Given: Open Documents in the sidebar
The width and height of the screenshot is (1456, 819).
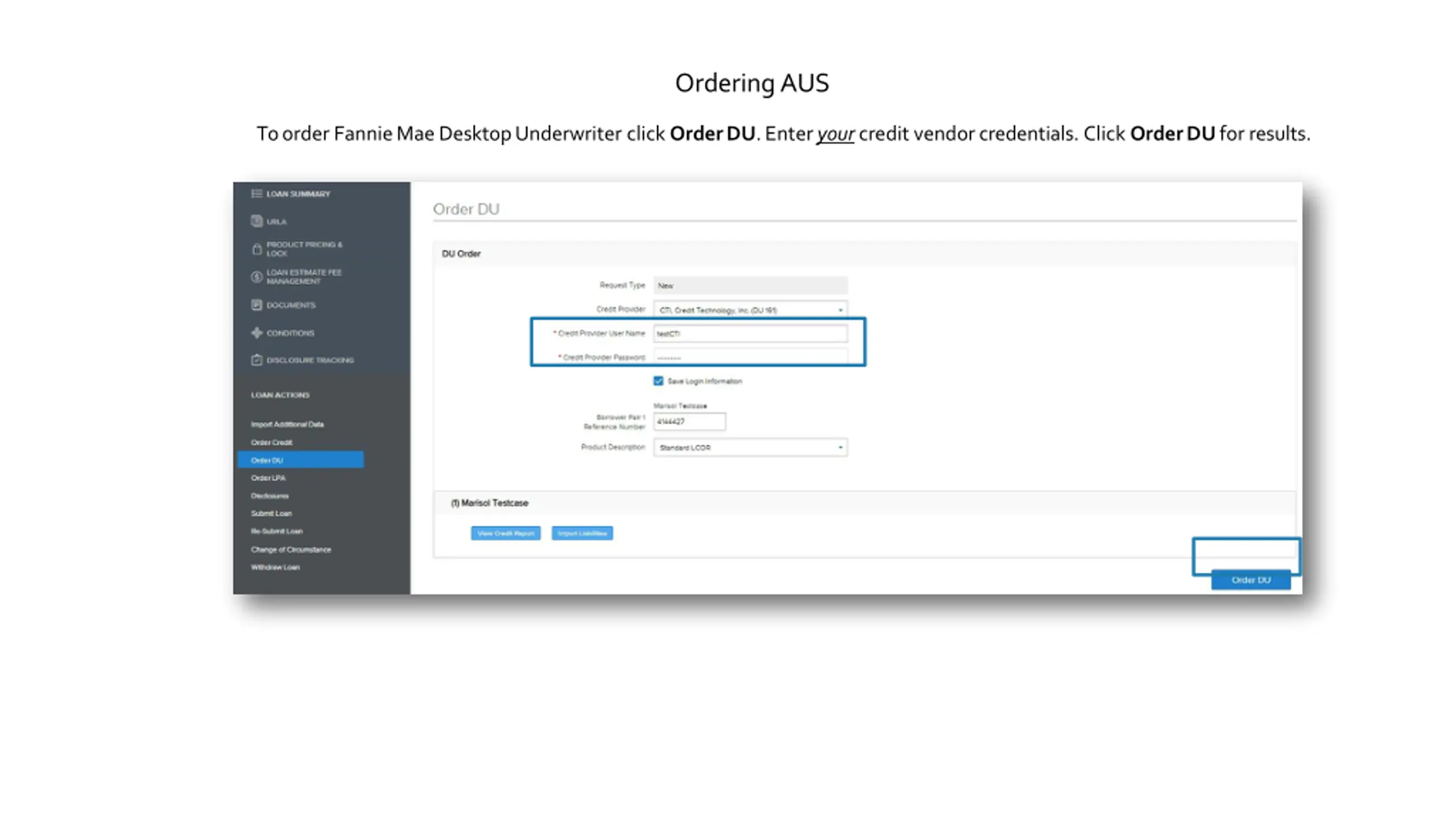Looking at the screenshot, I should click(291, 305).
